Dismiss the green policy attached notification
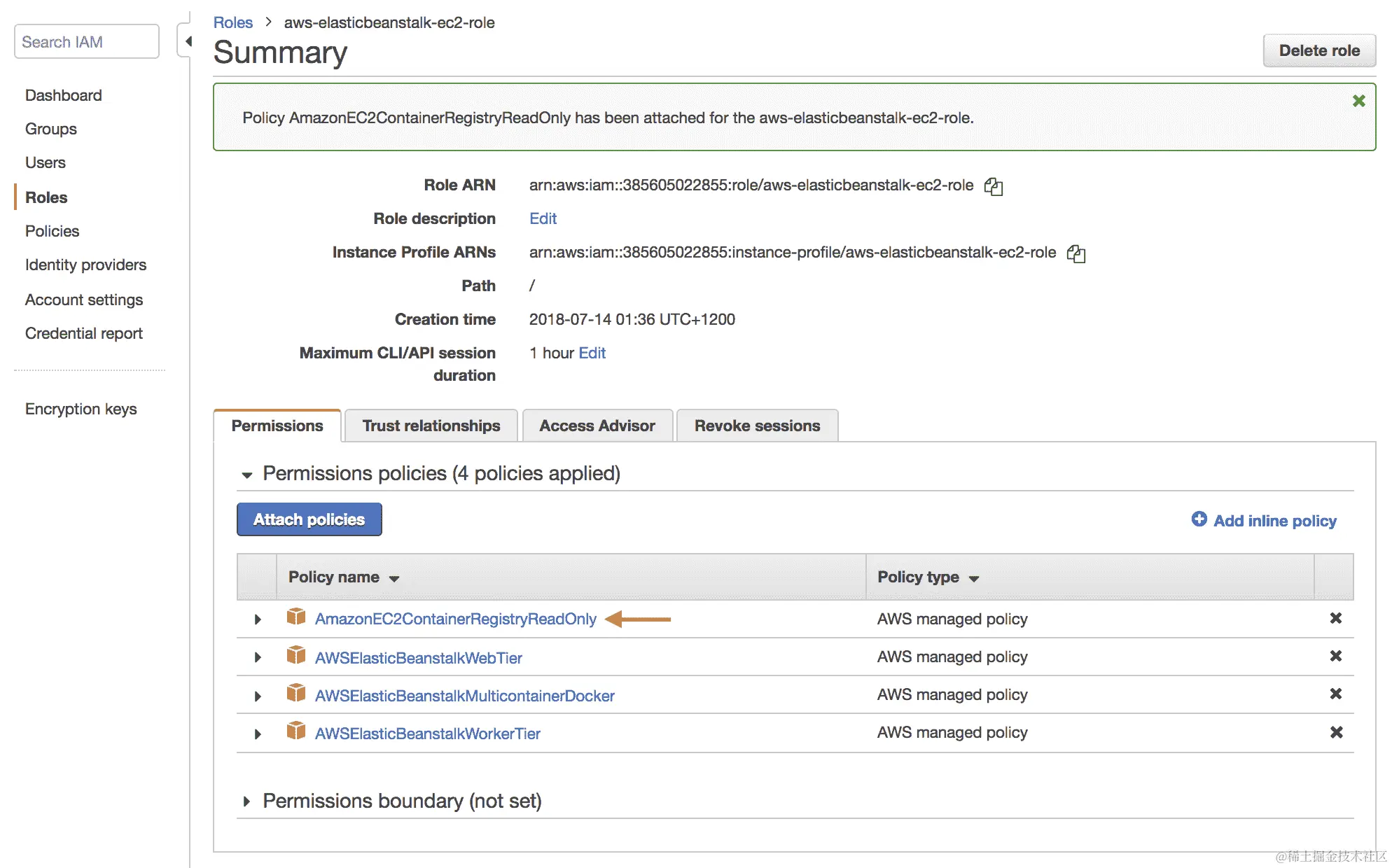1392x868 pixels. (x=1358, y=101)
